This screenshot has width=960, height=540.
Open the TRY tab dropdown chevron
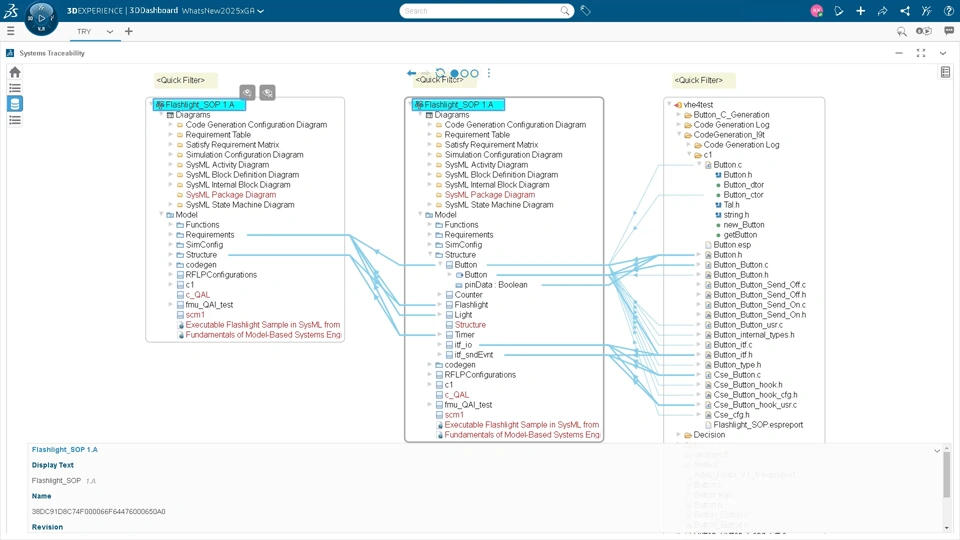[x=110, y=31]
